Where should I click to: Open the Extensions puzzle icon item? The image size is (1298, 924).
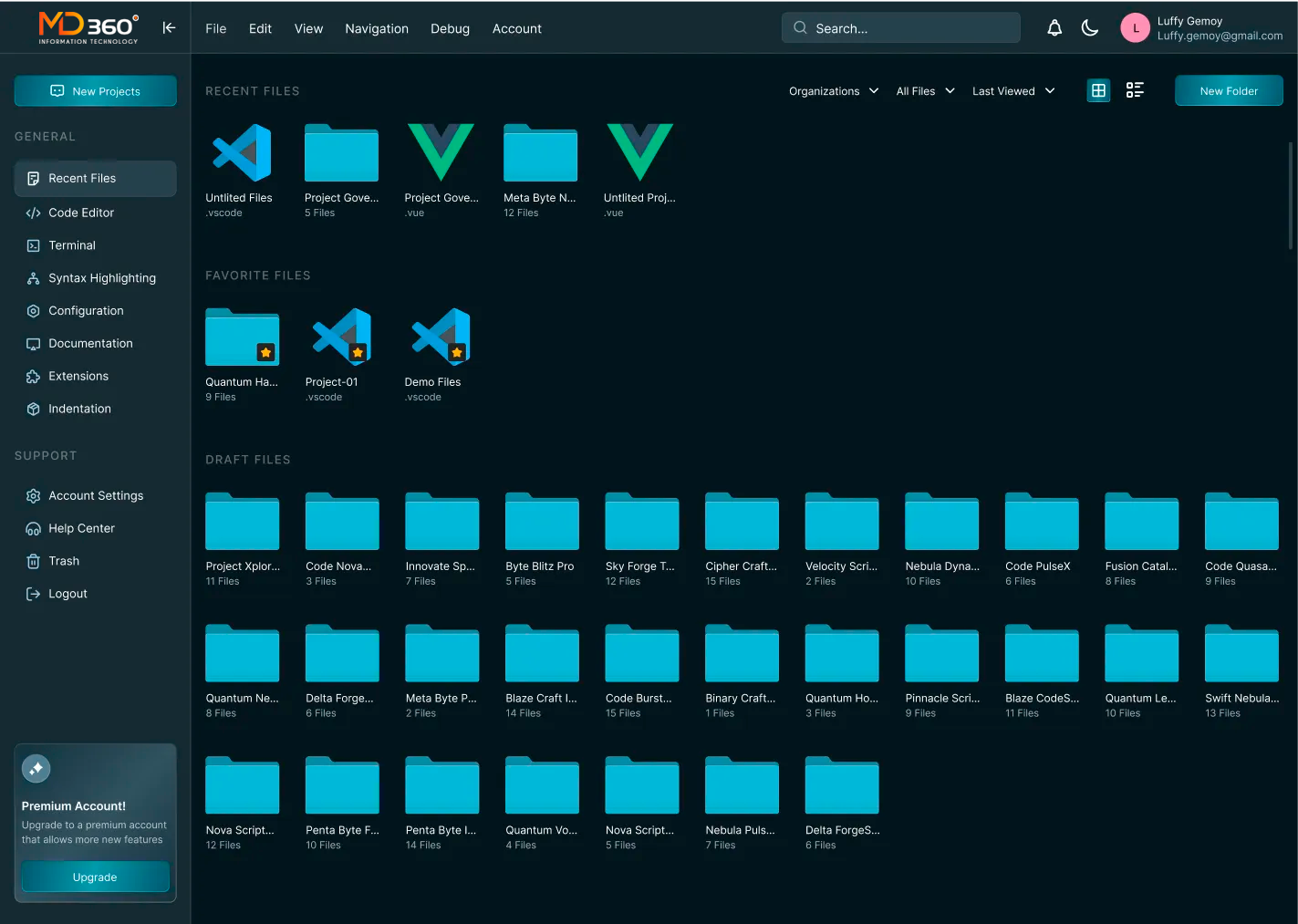pos(78,376)
